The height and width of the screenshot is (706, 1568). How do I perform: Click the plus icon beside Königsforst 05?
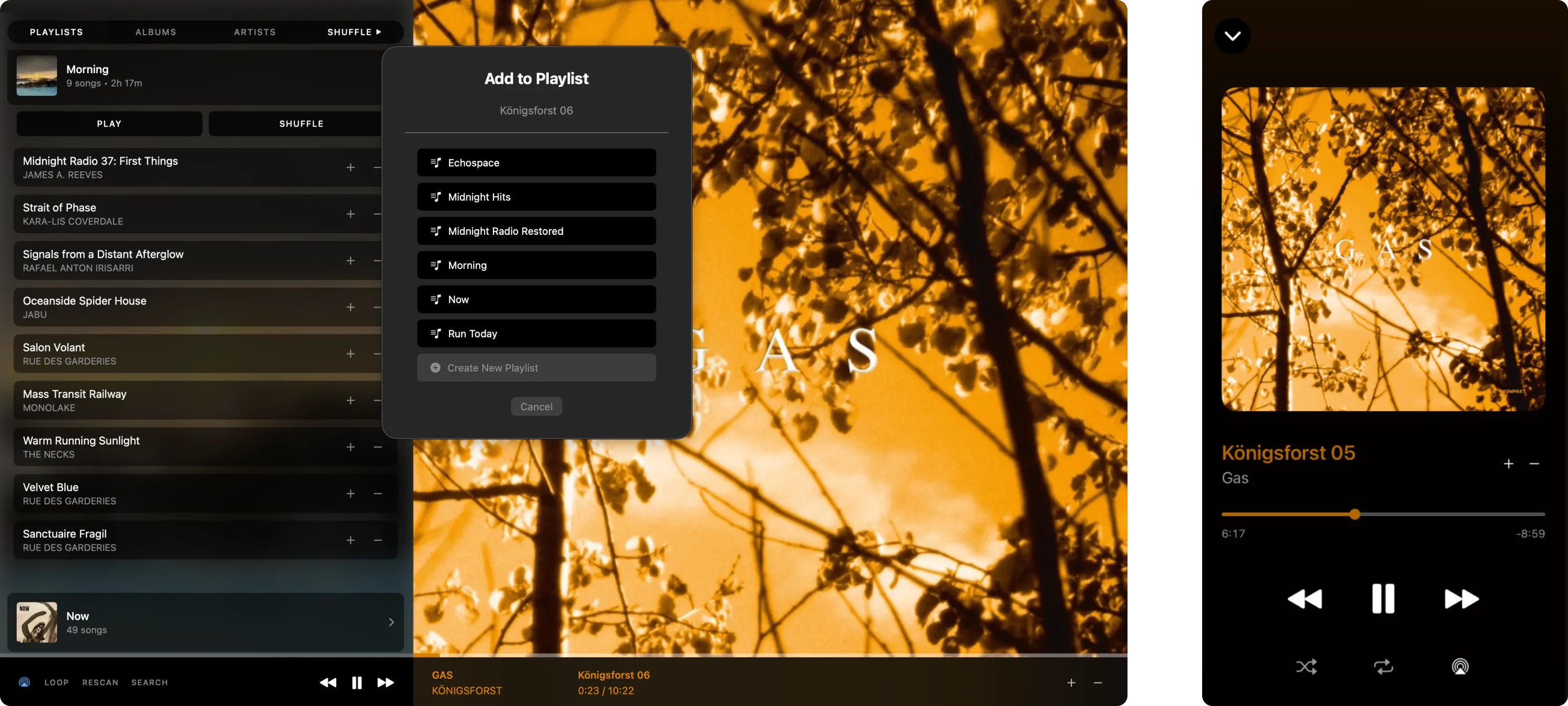[x=1508, y=463]
